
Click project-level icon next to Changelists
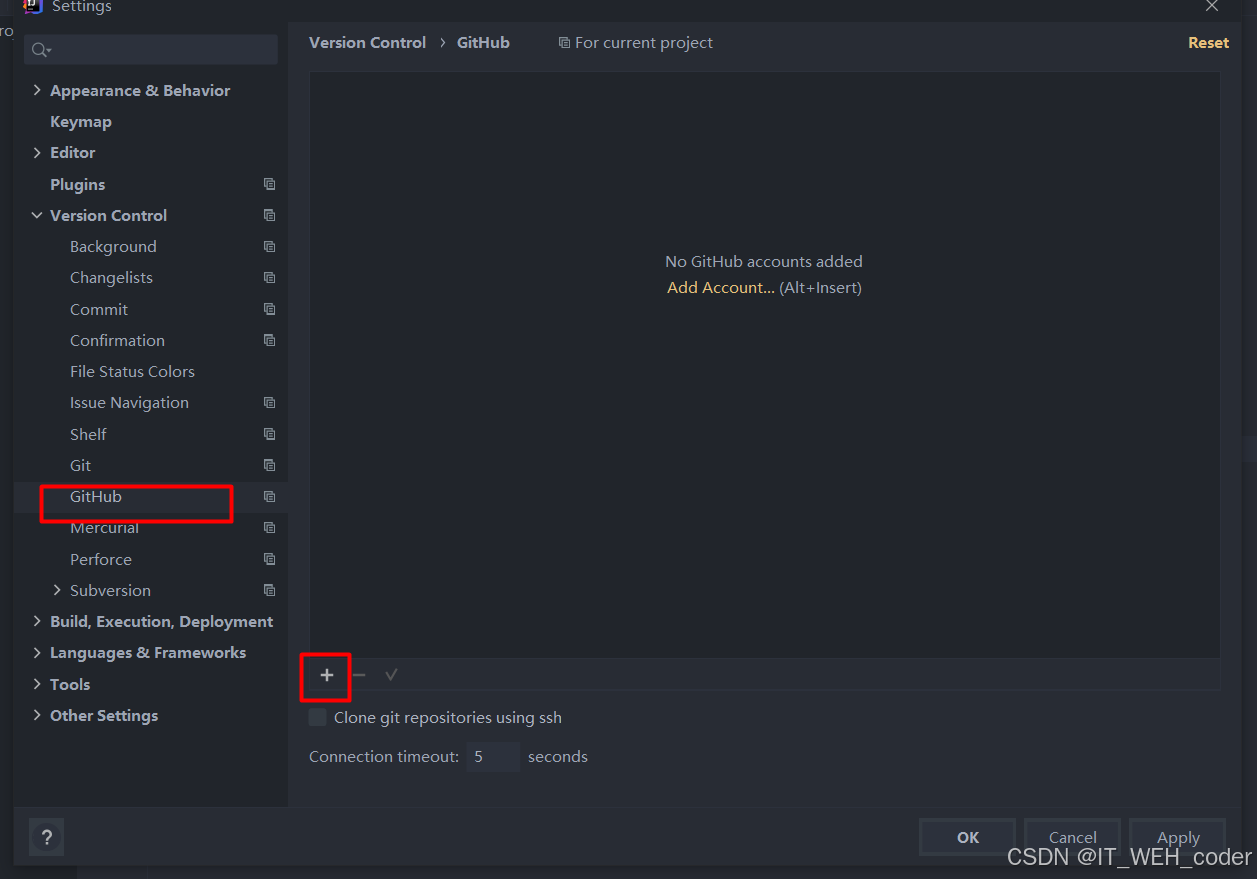269,277
